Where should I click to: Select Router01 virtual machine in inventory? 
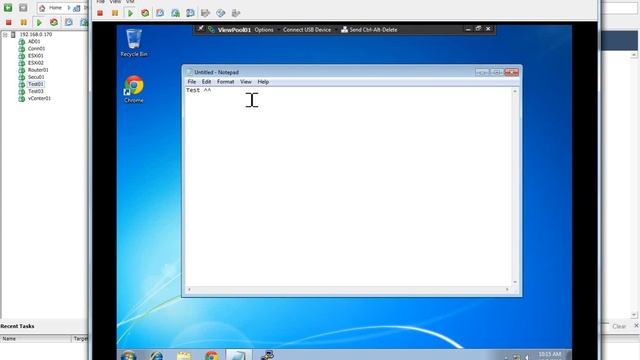tap(38, 70)
